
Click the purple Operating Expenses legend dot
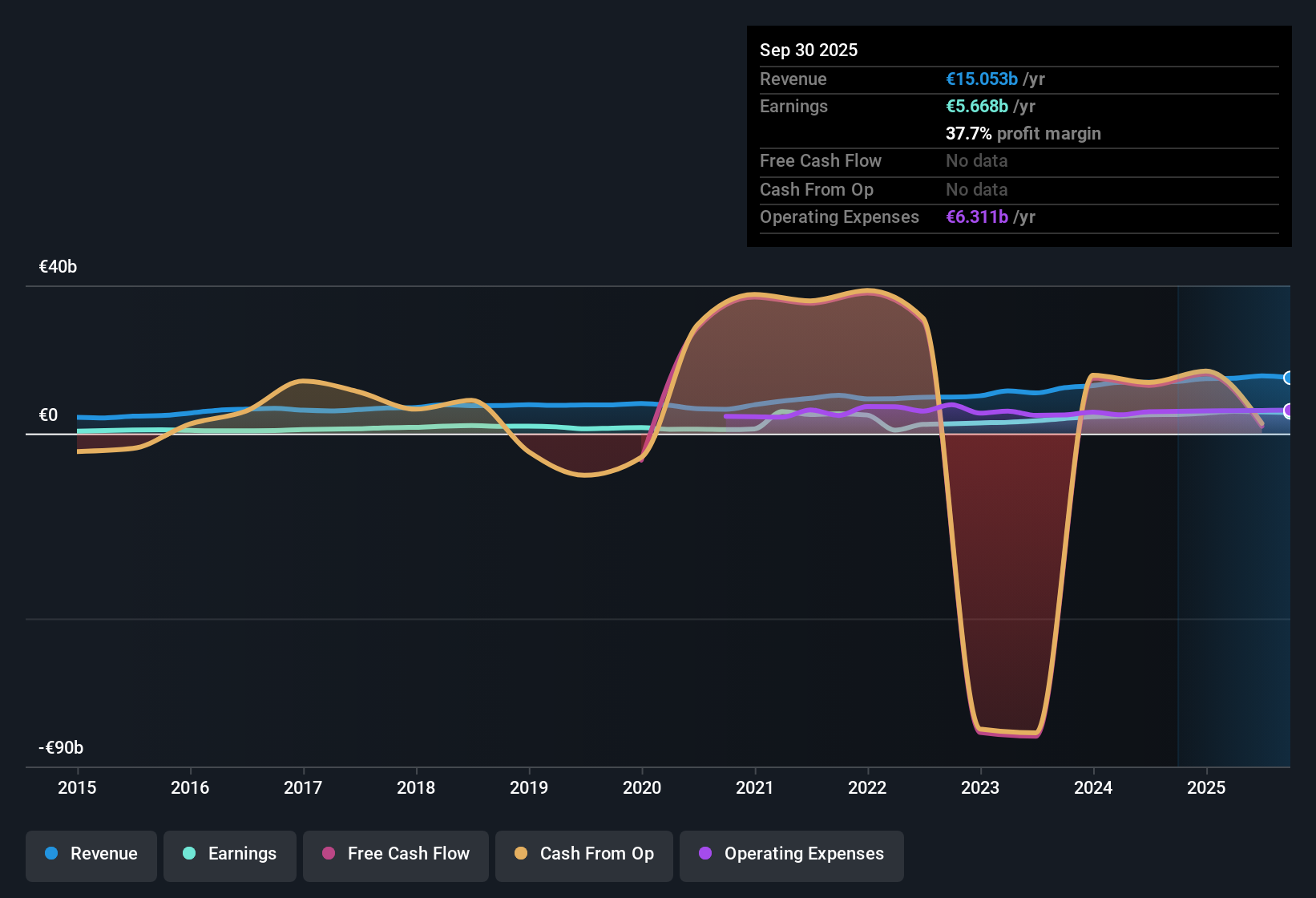[x=705, y=854]
